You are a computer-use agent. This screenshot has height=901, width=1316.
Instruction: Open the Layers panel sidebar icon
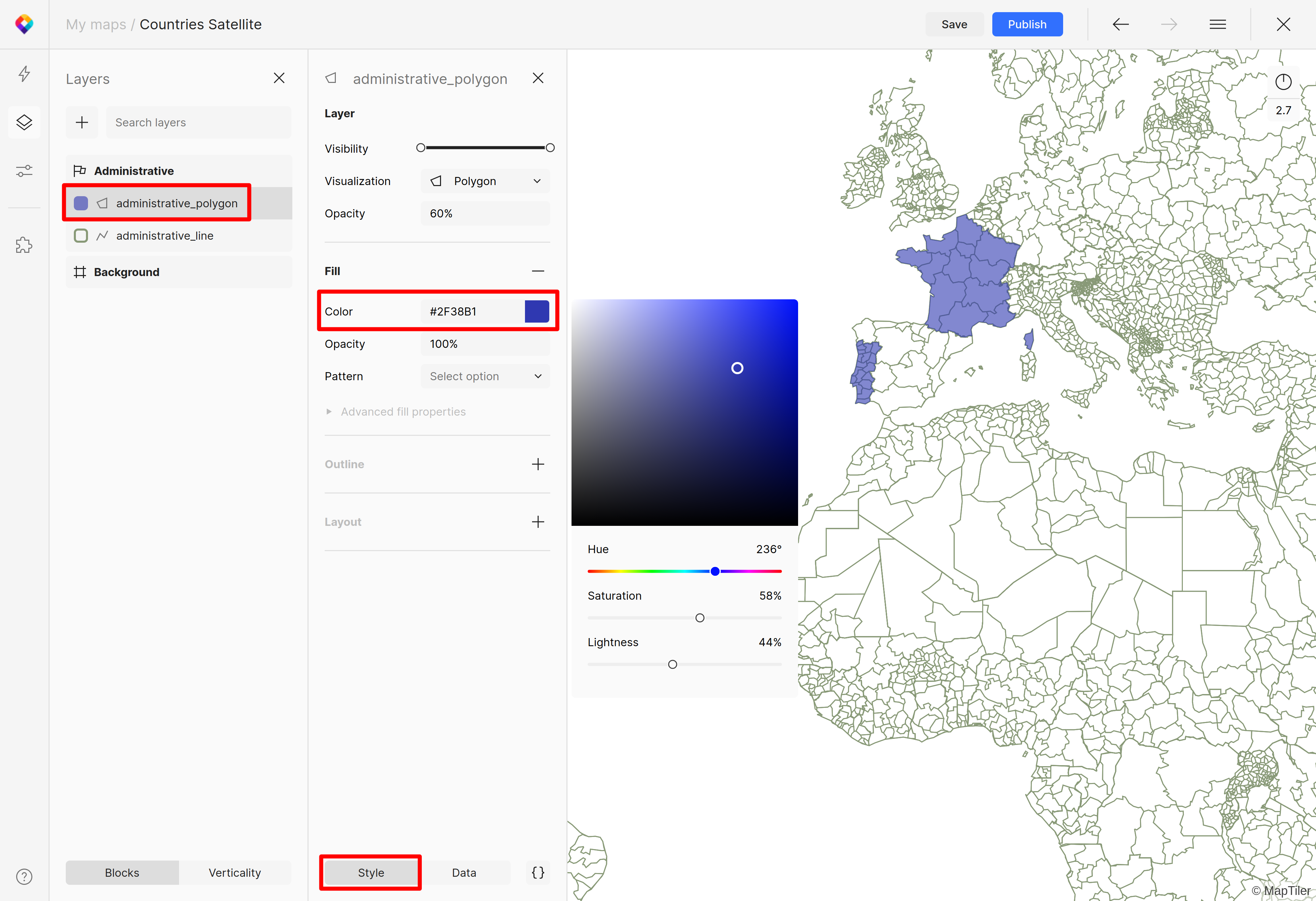(24, 122)
